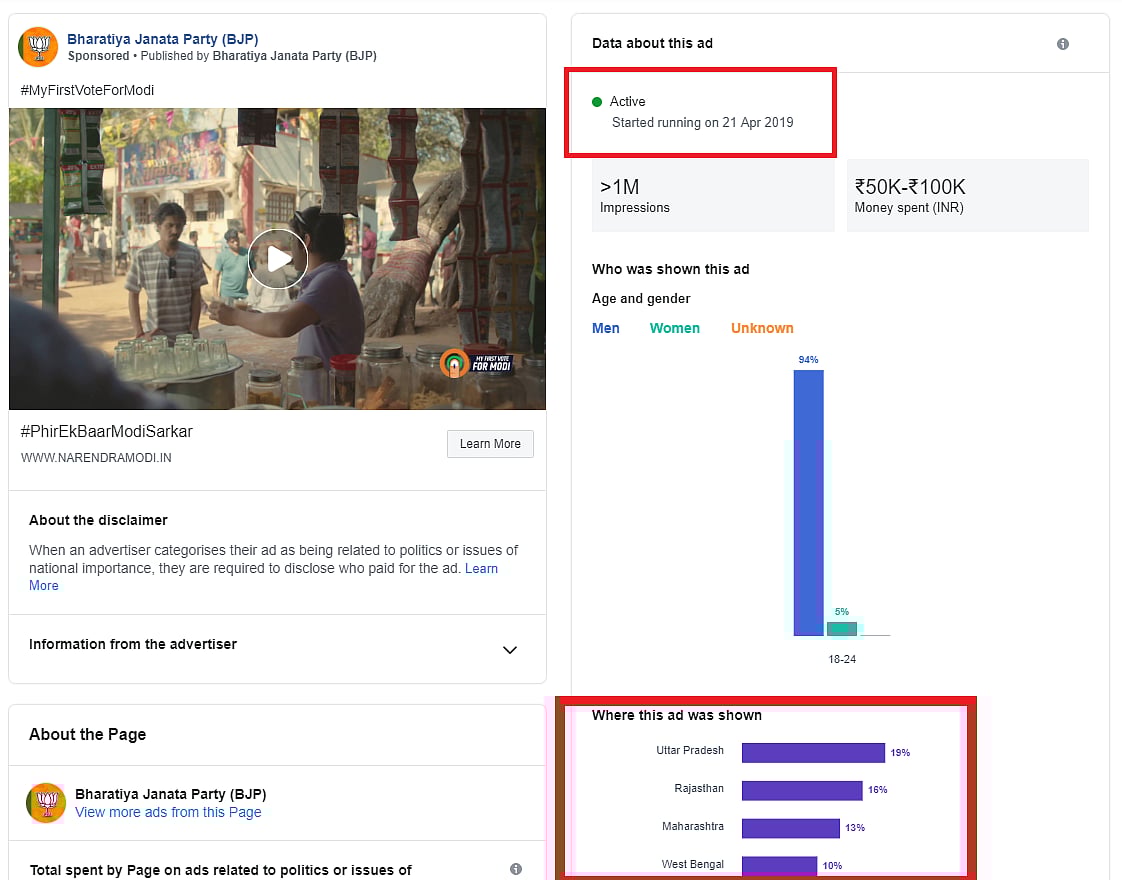
Task: Click info icon beside Data about this ad
Action: tap(1063, 44)
